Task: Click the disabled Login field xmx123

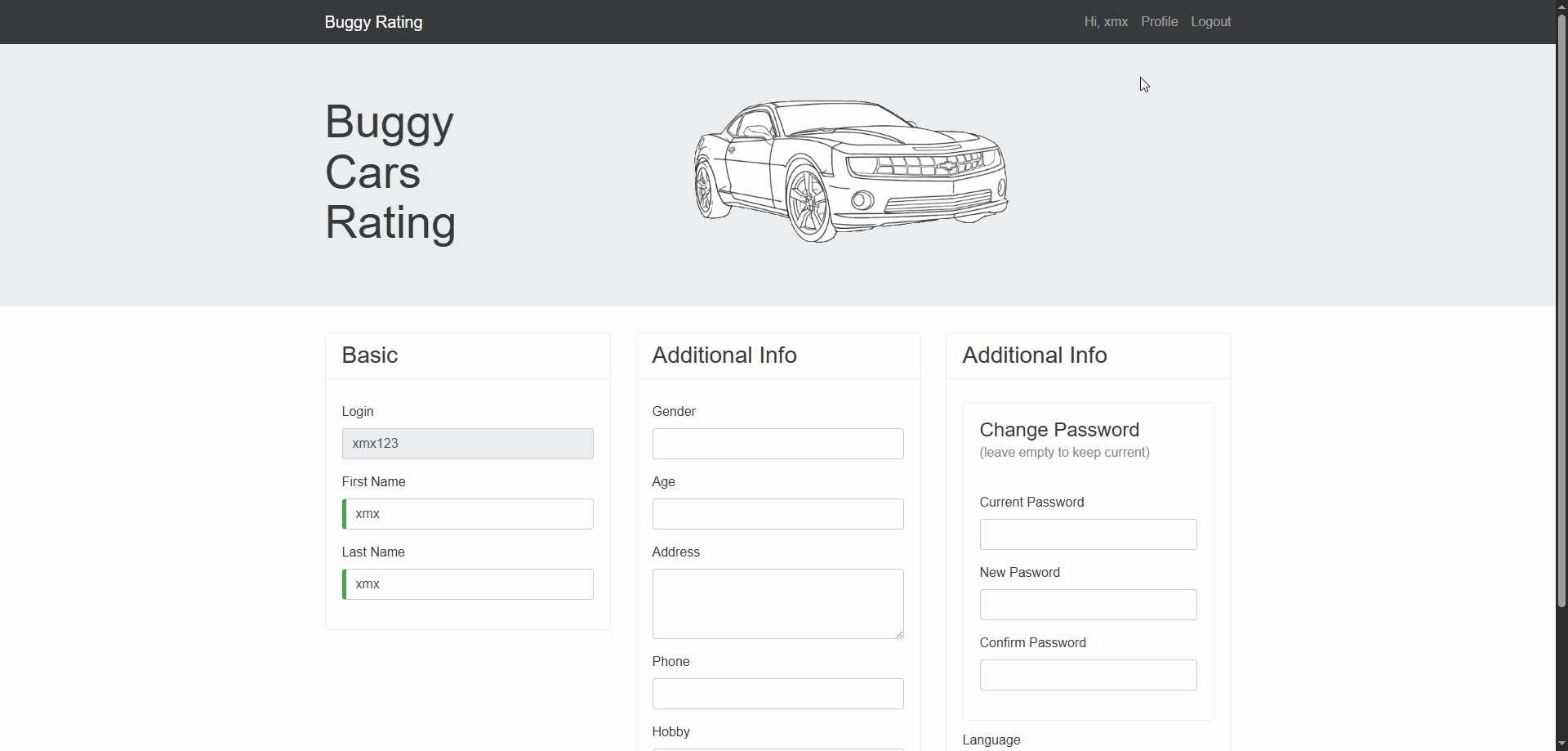Action: [467, 444]
